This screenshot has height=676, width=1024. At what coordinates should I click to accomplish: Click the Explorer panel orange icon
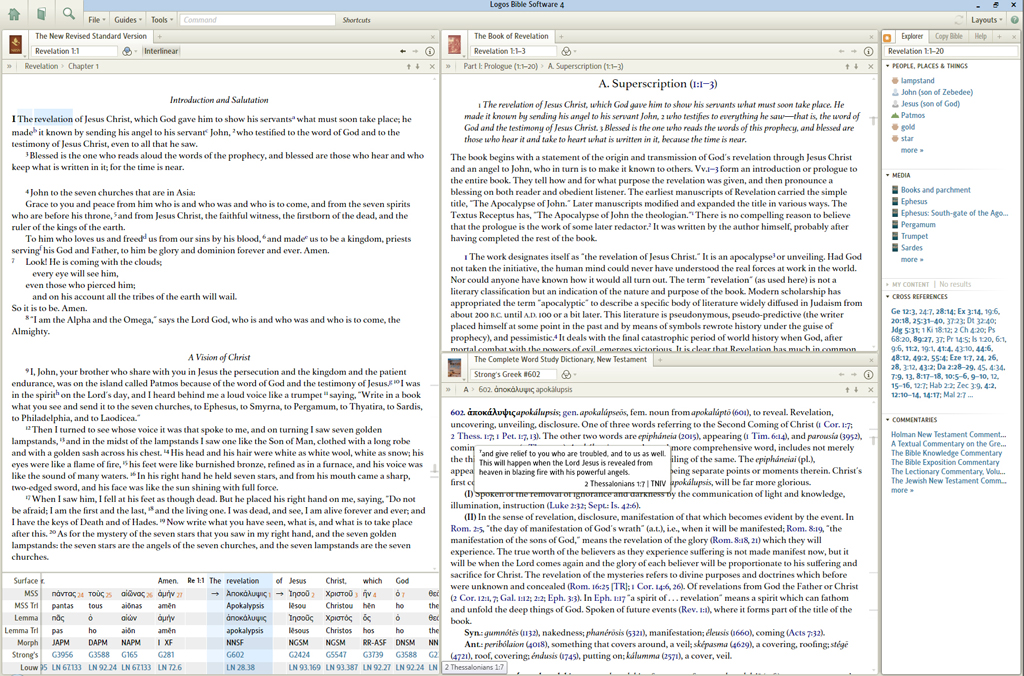click(887, 37)
